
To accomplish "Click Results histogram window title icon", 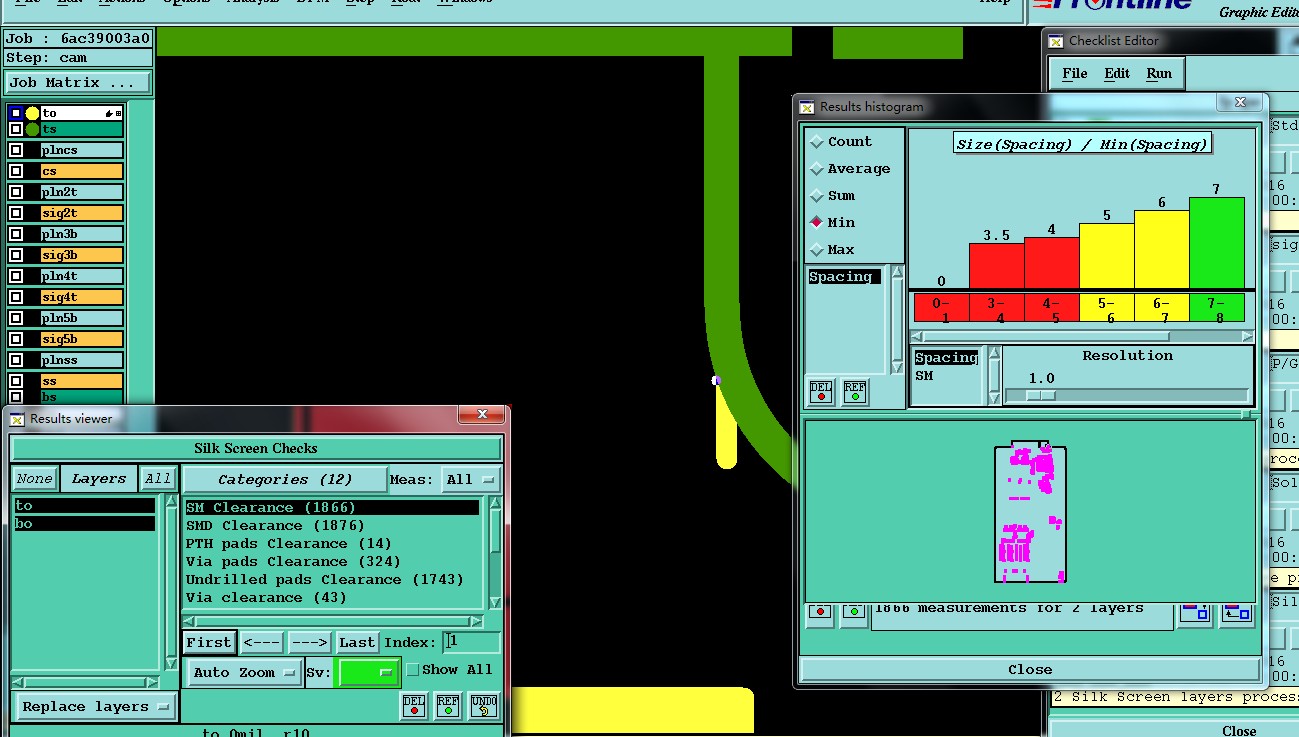I will coord(808,106).
